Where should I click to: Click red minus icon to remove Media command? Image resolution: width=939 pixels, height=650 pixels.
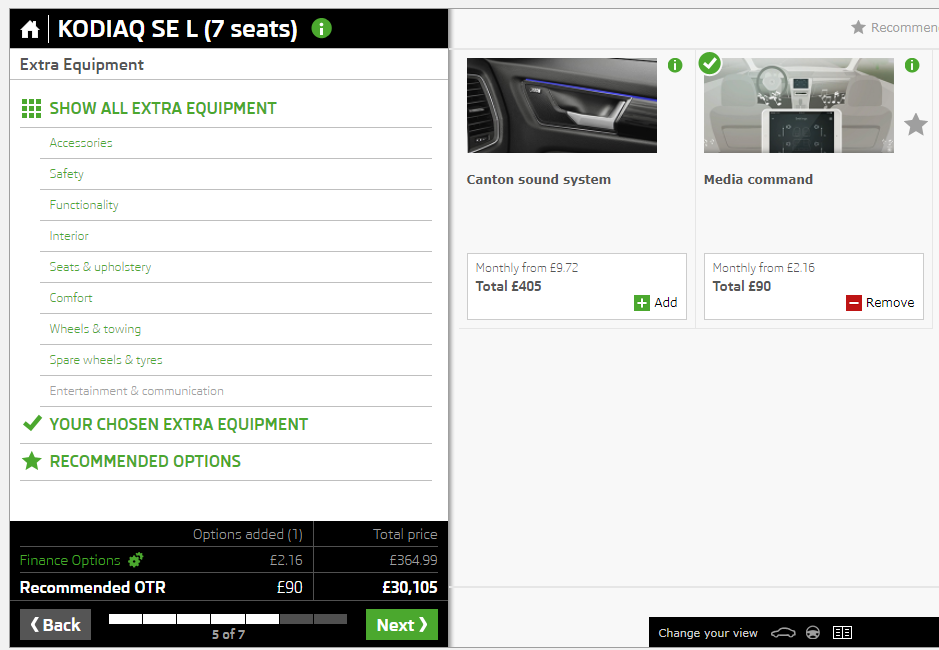pyautogui.click(x=853, y=303)
